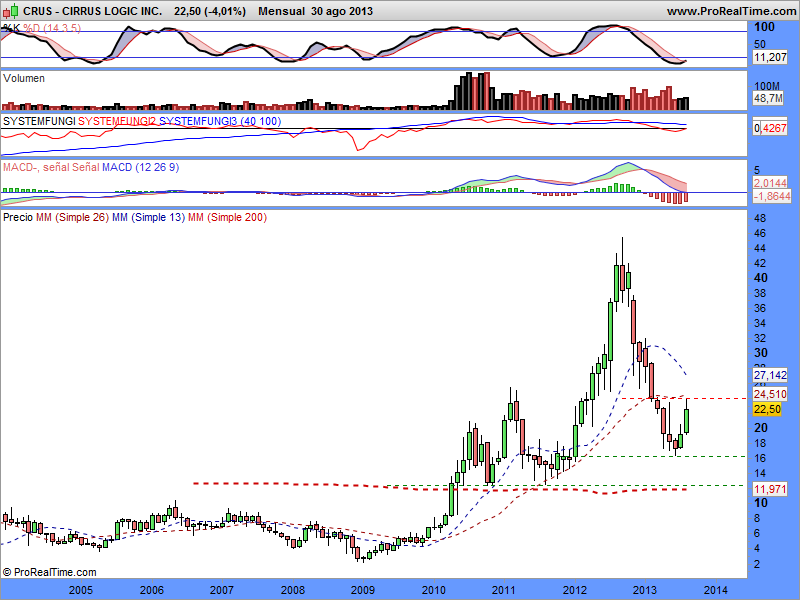Click the candlestick chart icon beside CRUS
800x600 pixels.
[x=10, y=10]
